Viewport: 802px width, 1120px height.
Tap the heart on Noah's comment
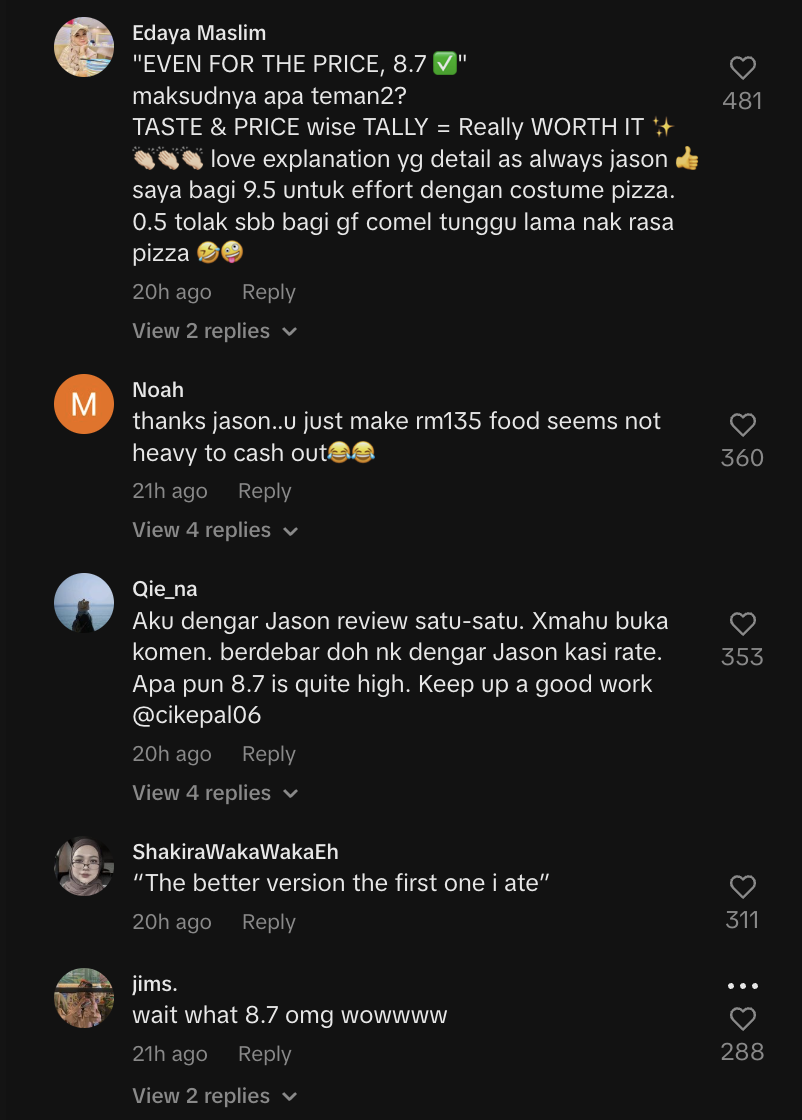742,425
